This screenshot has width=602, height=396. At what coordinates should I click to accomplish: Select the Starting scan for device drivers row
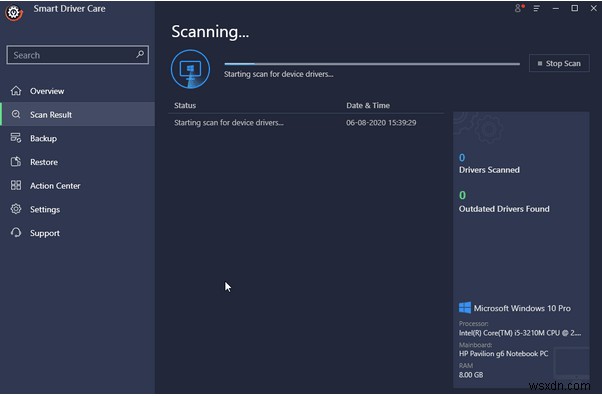[306, 123]
